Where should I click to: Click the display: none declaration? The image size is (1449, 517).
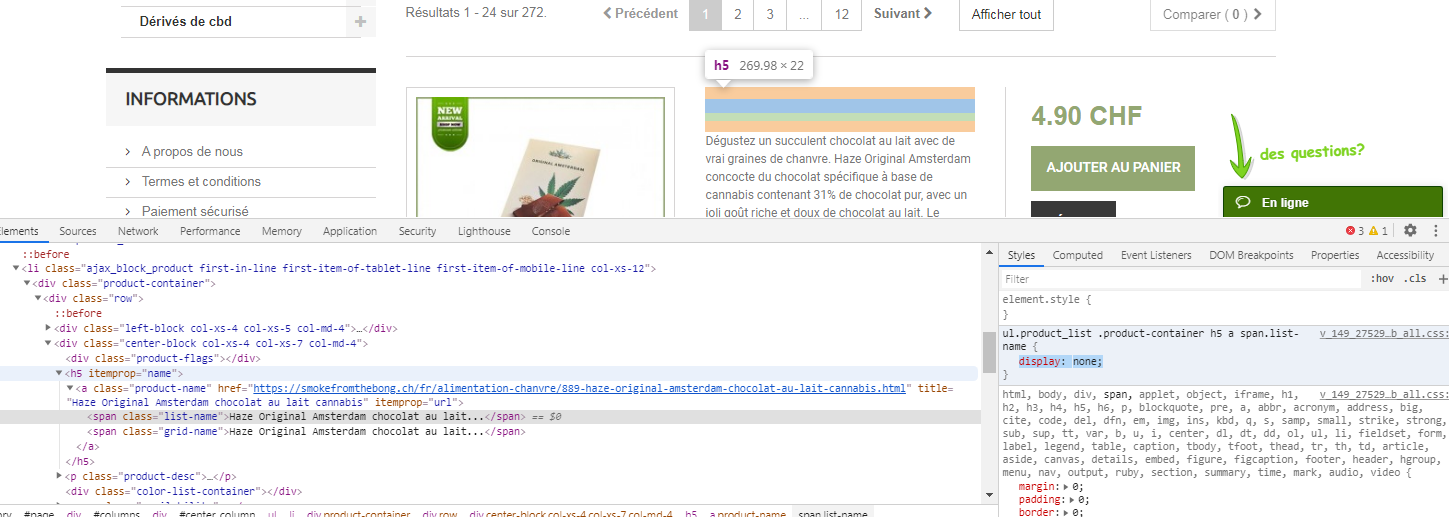coord(1061,361)
